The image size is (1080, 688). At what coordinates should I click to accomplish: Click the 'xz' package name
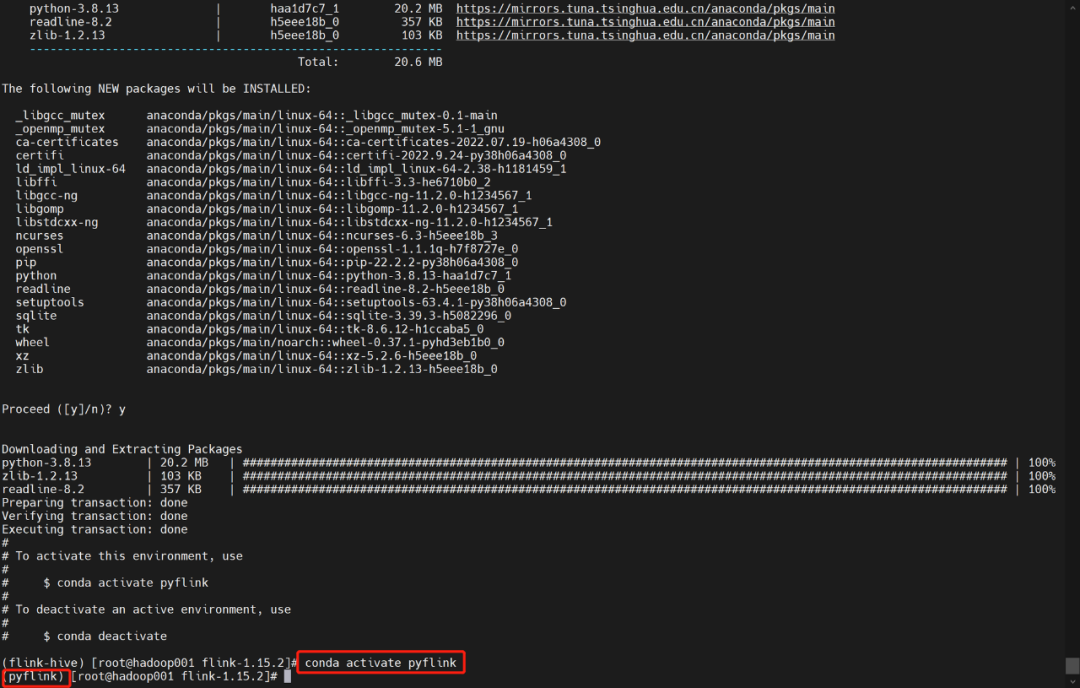22,356
